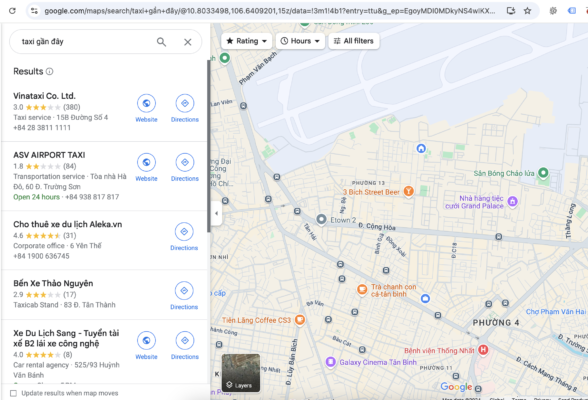Select Trà chanh con cá-tân bình pin
Screen dimensions: 588x400
(362, 289)
